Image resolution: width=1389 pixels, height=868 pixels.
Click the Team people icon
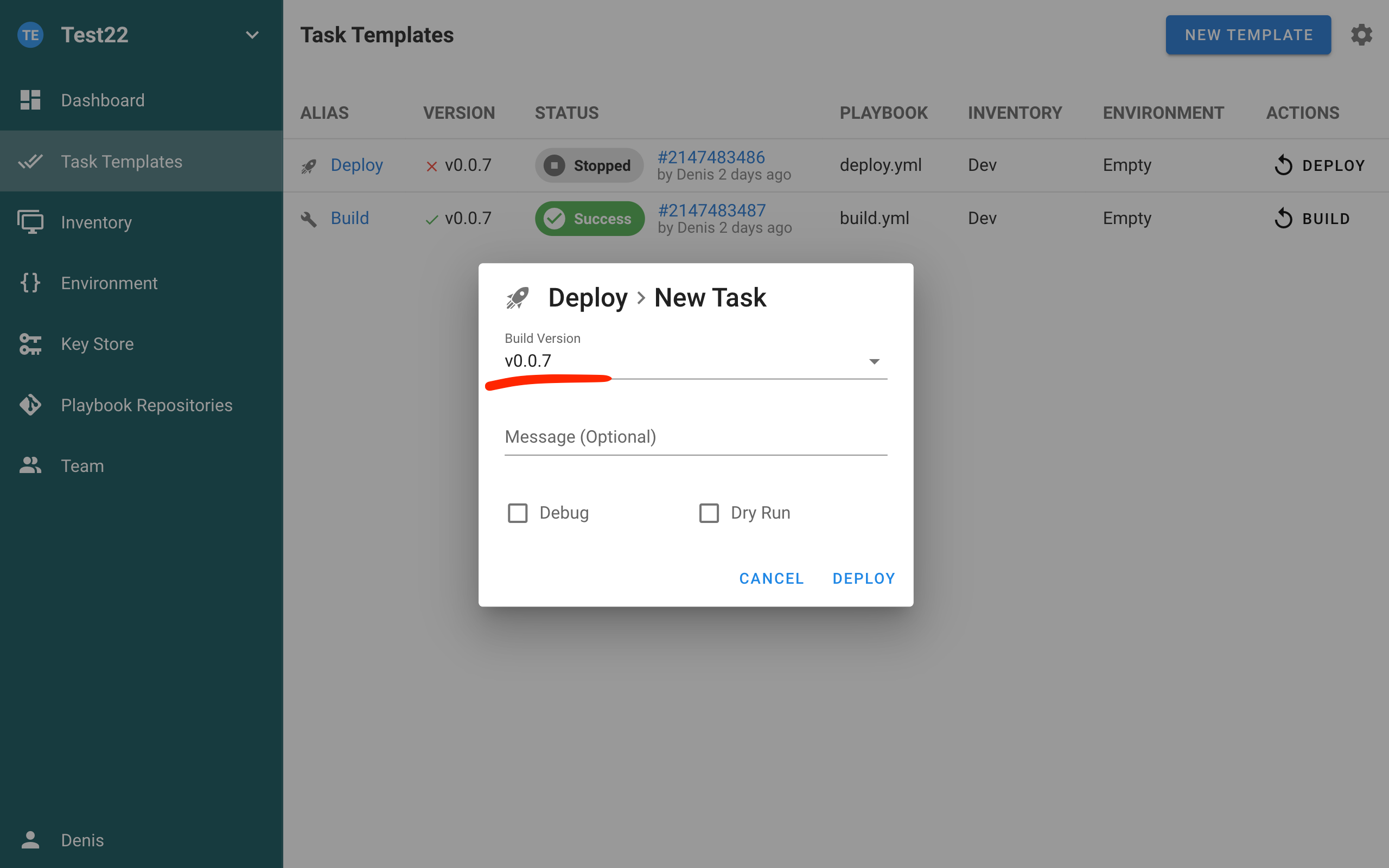pos(30,465)
